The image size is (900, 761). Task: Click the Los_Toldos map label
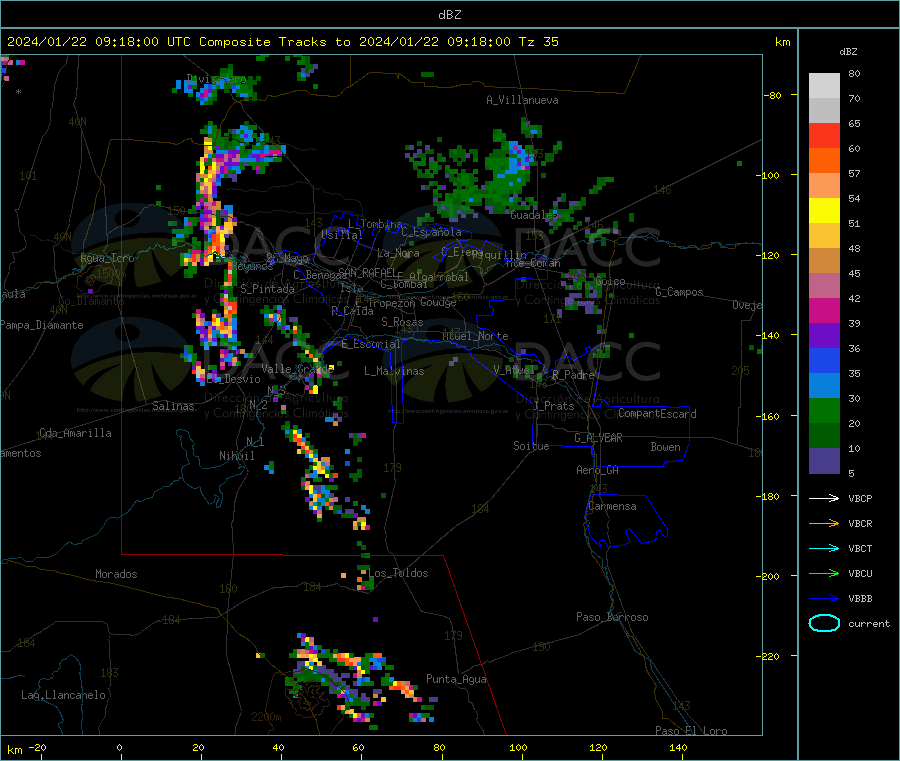pyautogui.click(x=398, y=573)
